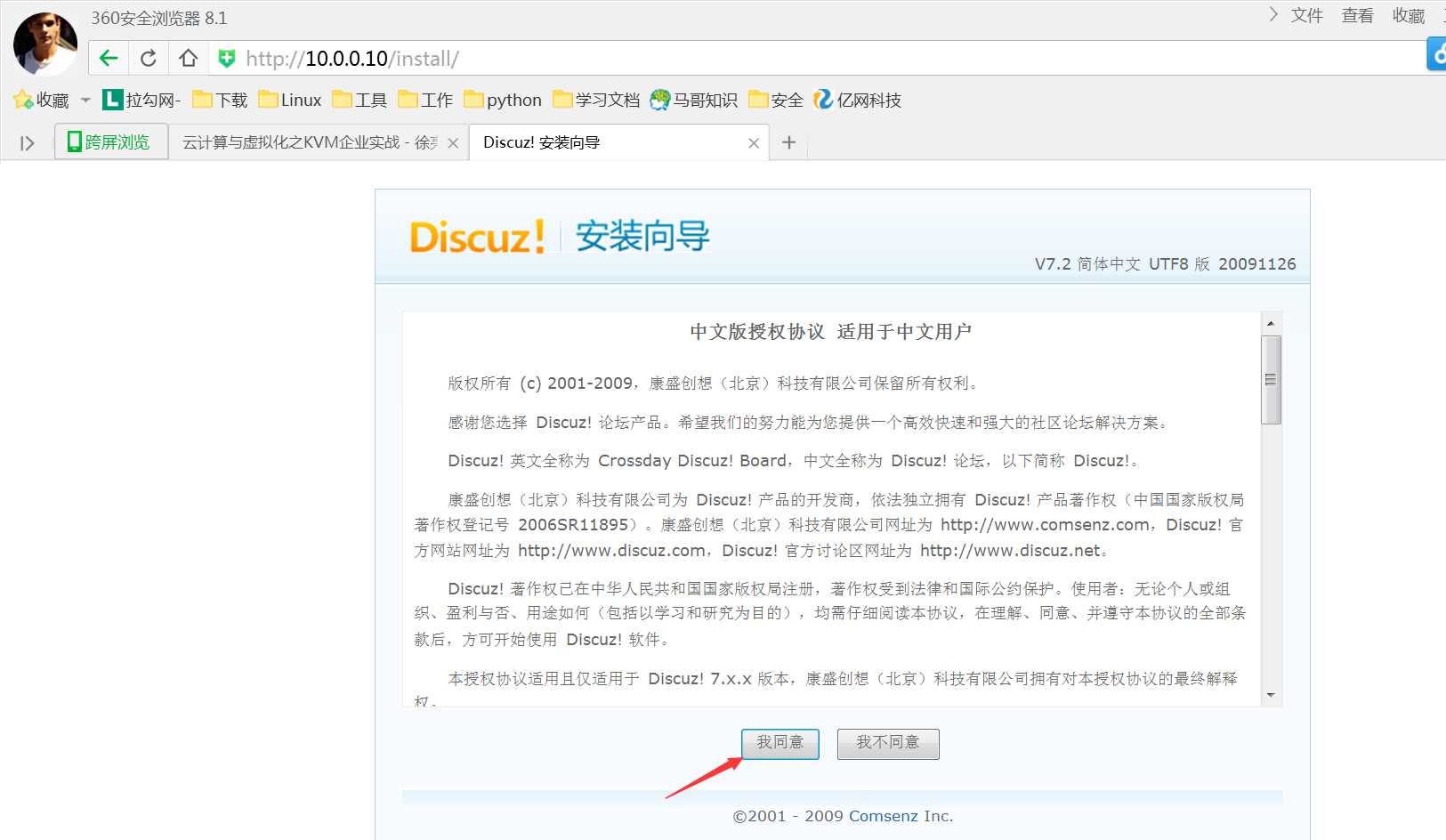Click the license scrollbar up arrow
The image size is (1446, 840).
[x=1271, y=323]
